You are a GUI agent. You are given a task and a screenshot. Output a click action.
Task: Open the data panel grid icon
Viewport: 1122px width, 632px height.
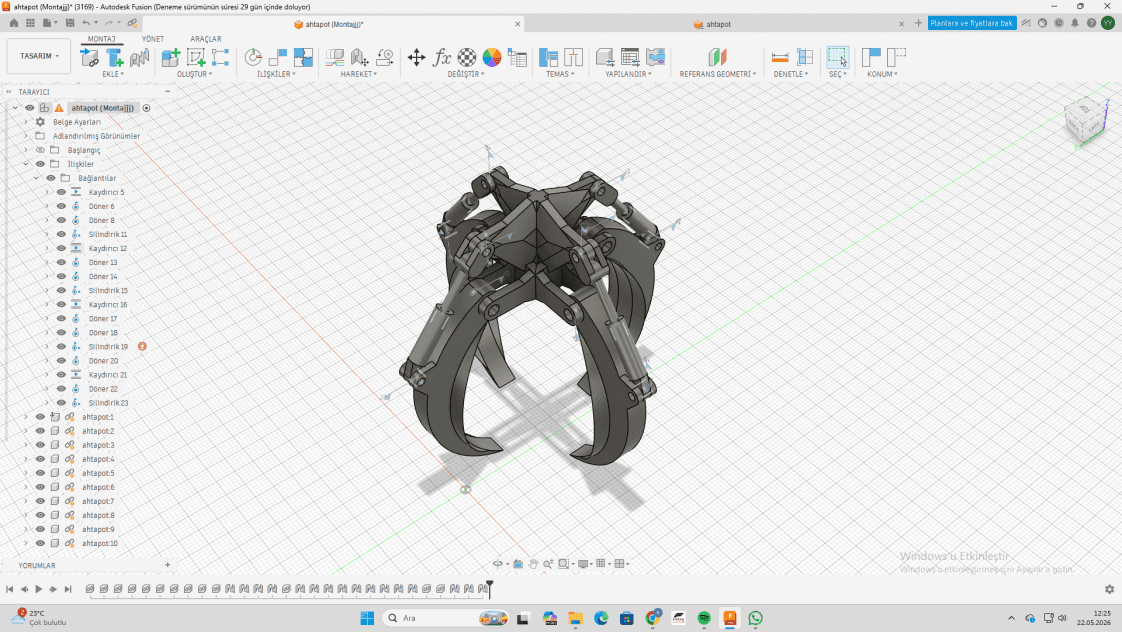click(30, 24)
